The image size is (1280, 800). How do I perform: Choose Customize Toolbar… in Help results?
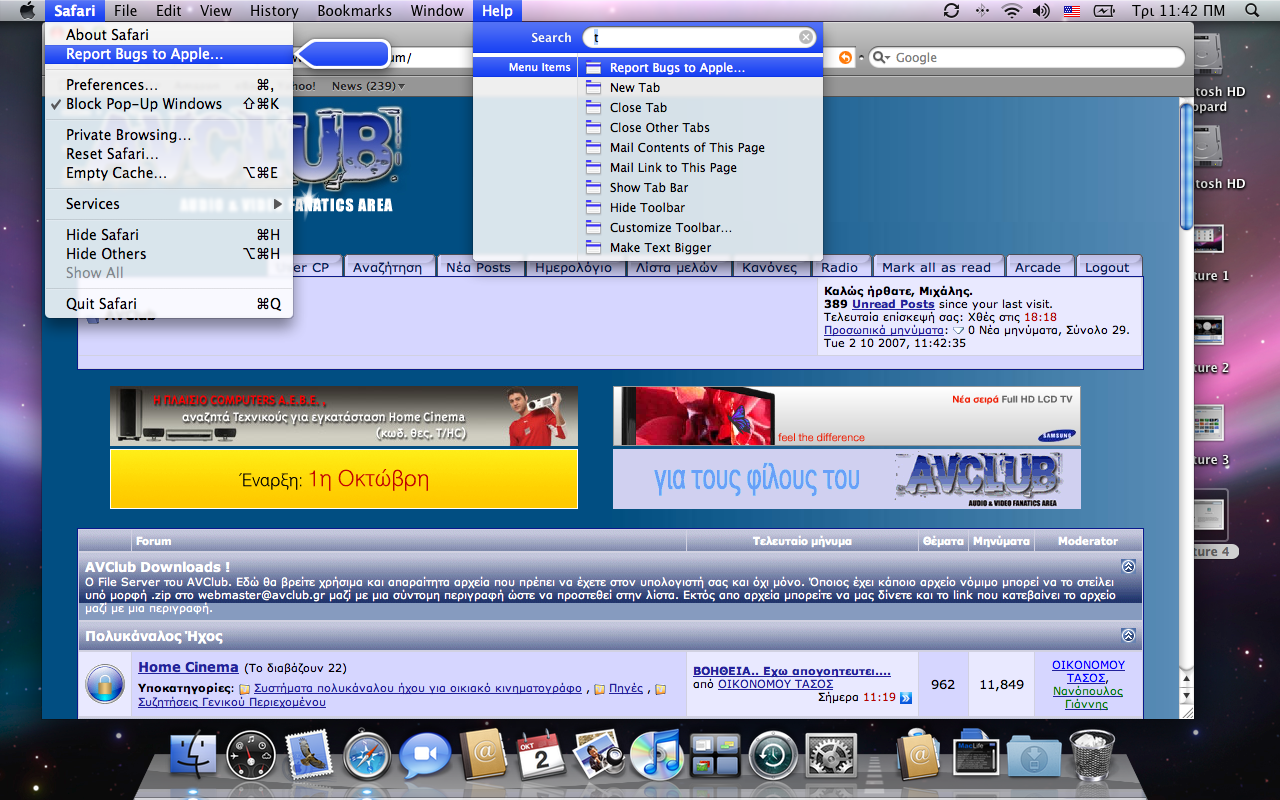point(700,227)
